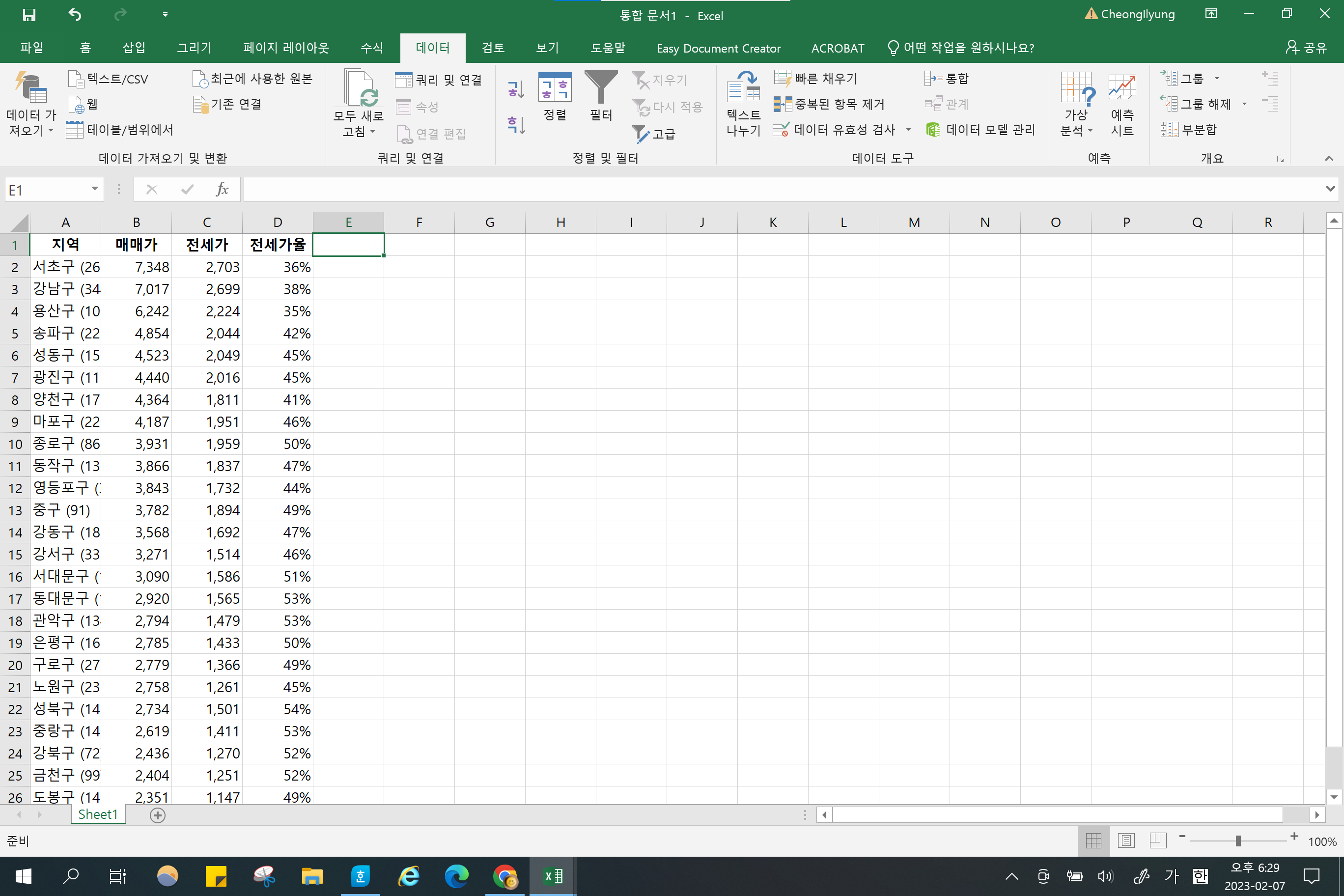Click the 공유 (Share) button
This screenshot has height=896, width=1344.
pyautogui.click(x=1306, y=48)
